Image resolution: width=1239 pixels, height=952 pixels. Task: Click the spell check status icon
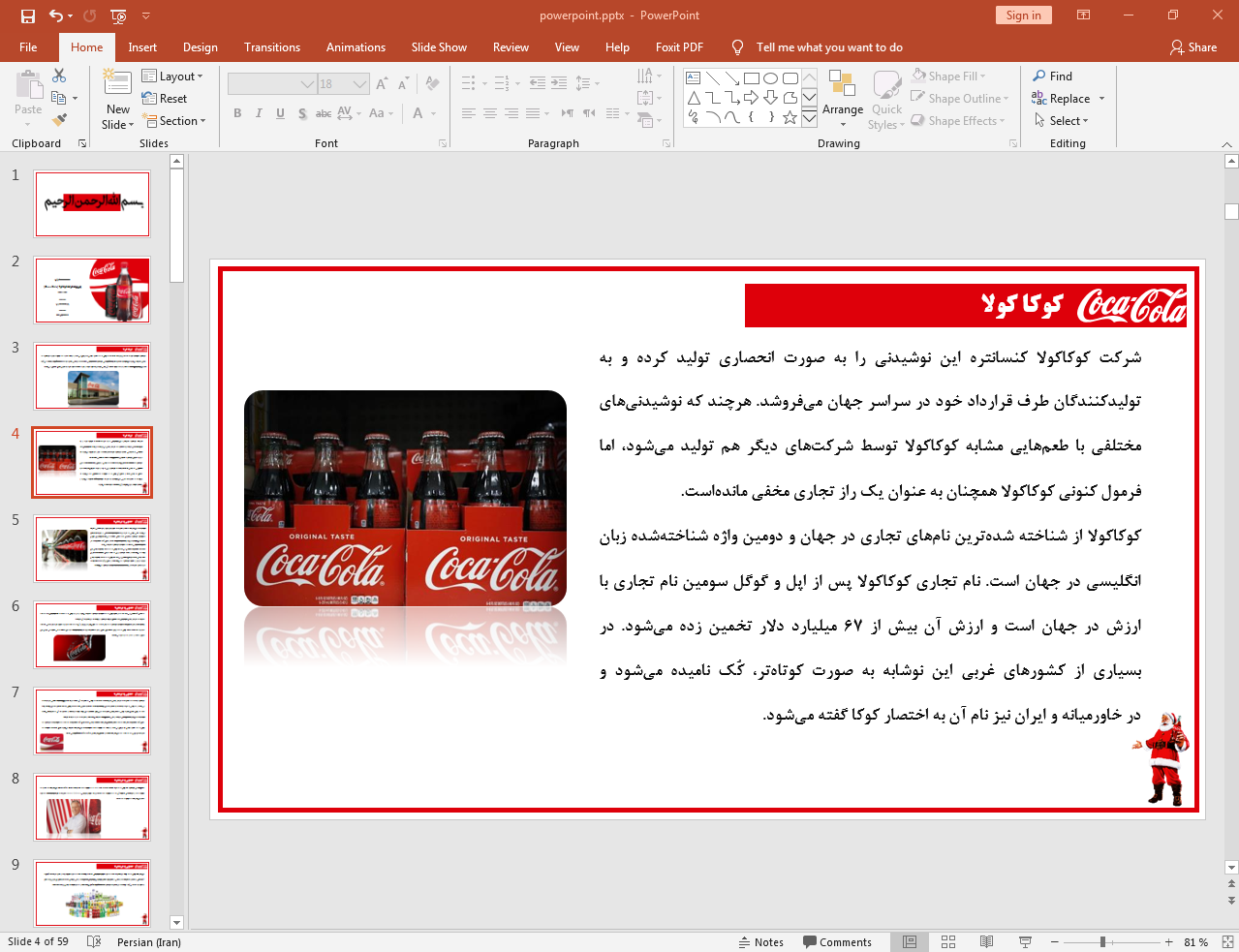coord(94,941)
